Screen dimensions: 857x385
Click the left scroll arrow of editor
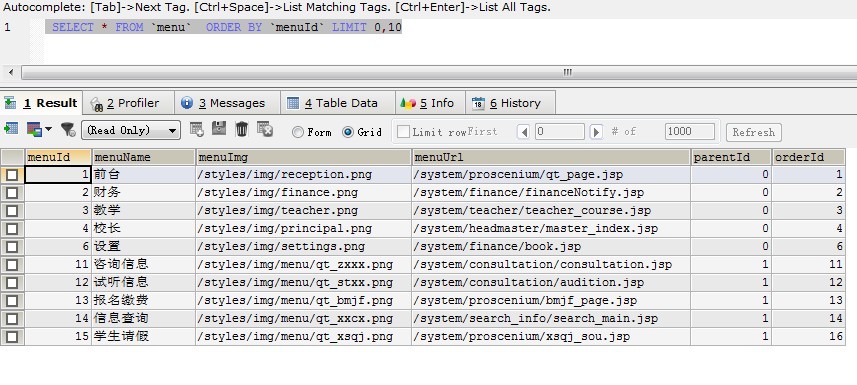(x=10, y=72)
